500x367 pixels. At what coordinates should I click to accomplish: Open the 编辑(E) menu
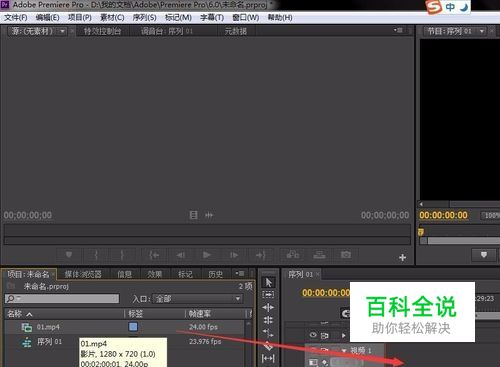[x=47, y=17]
